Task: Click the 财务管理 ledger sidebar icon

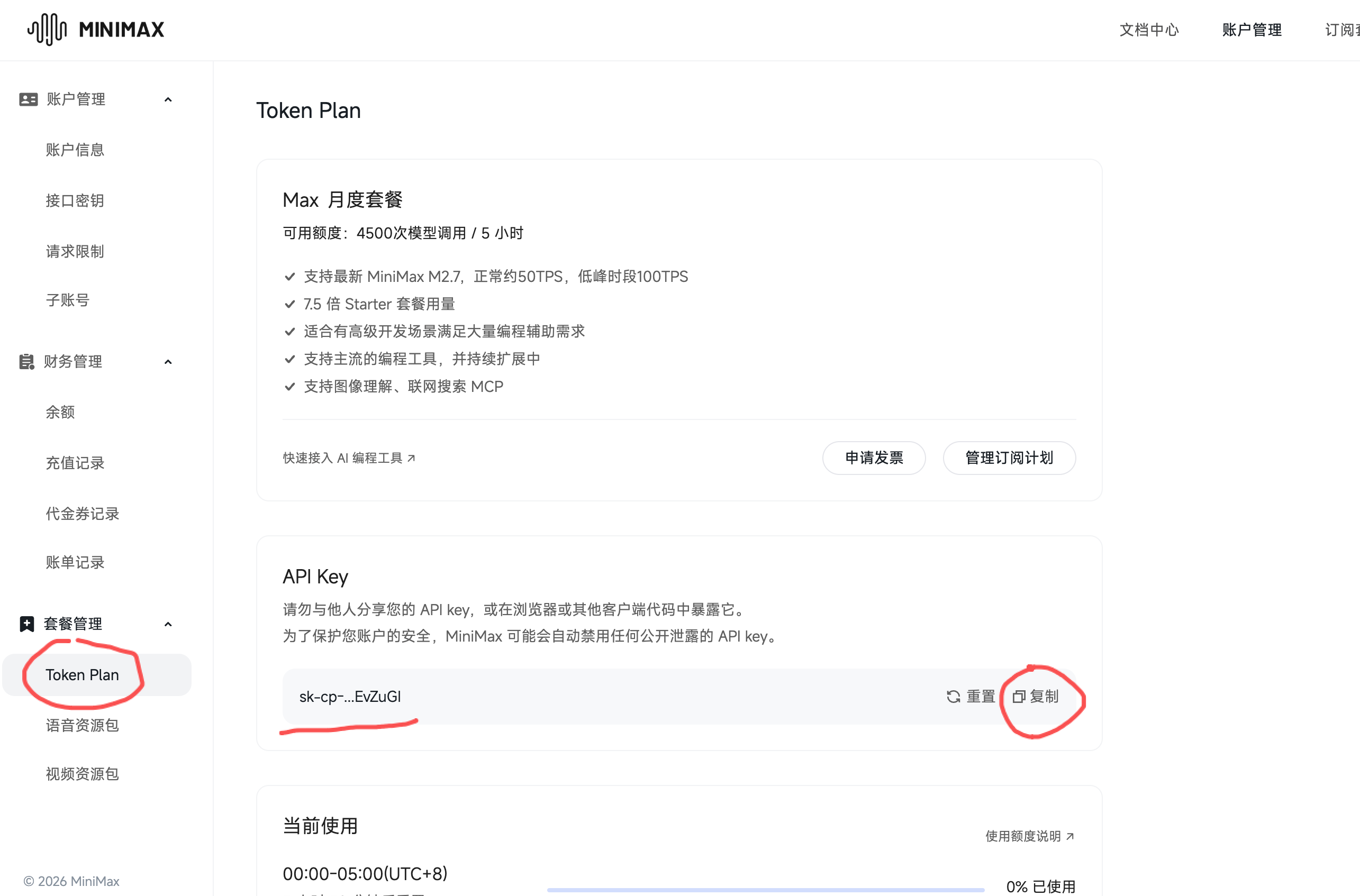Action: (x=26, y=361)
